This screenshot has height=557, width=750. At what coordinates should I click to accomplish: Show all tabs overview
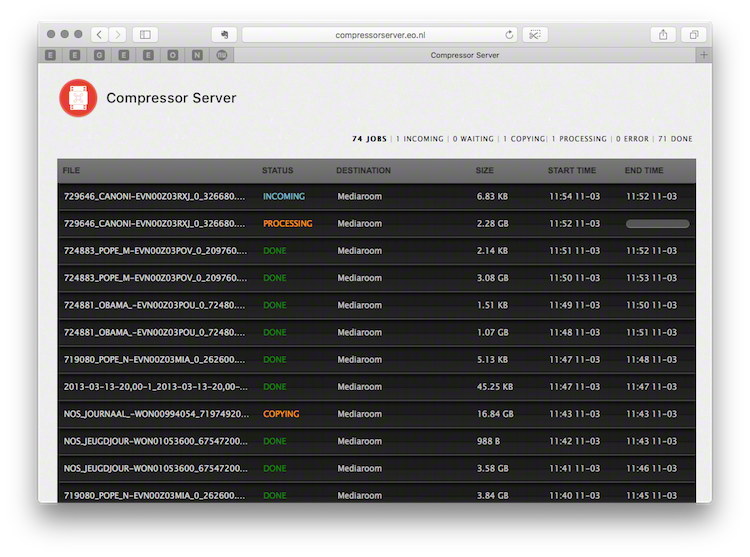(694, 34)
